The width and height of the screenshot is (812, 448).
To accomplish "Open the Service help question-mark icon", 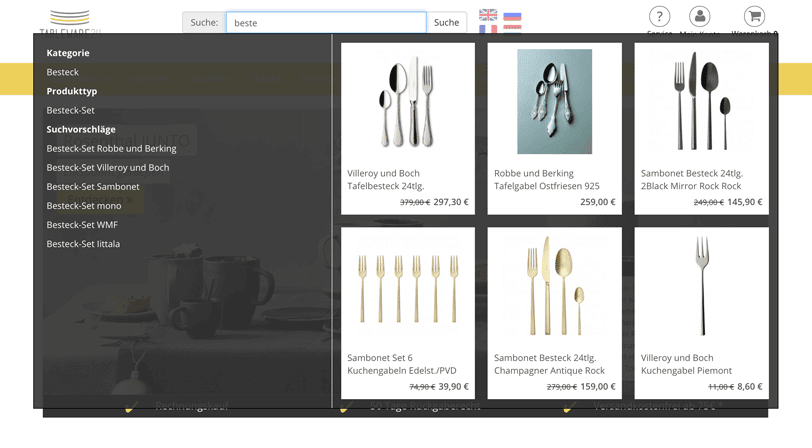I will [x=659, y=17].
